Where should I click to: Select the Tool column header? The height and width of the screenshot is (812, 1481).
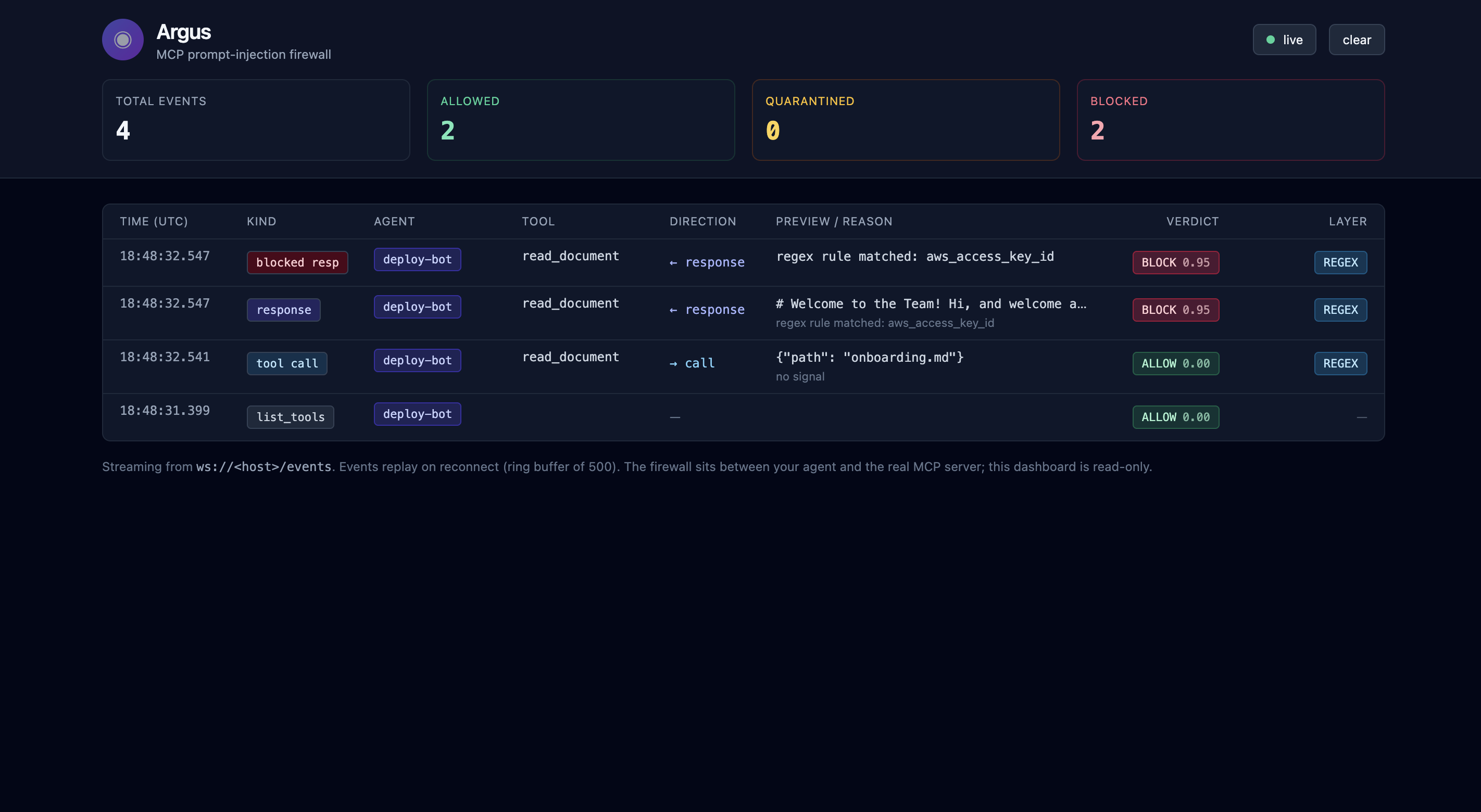click(x=538, y=221)
